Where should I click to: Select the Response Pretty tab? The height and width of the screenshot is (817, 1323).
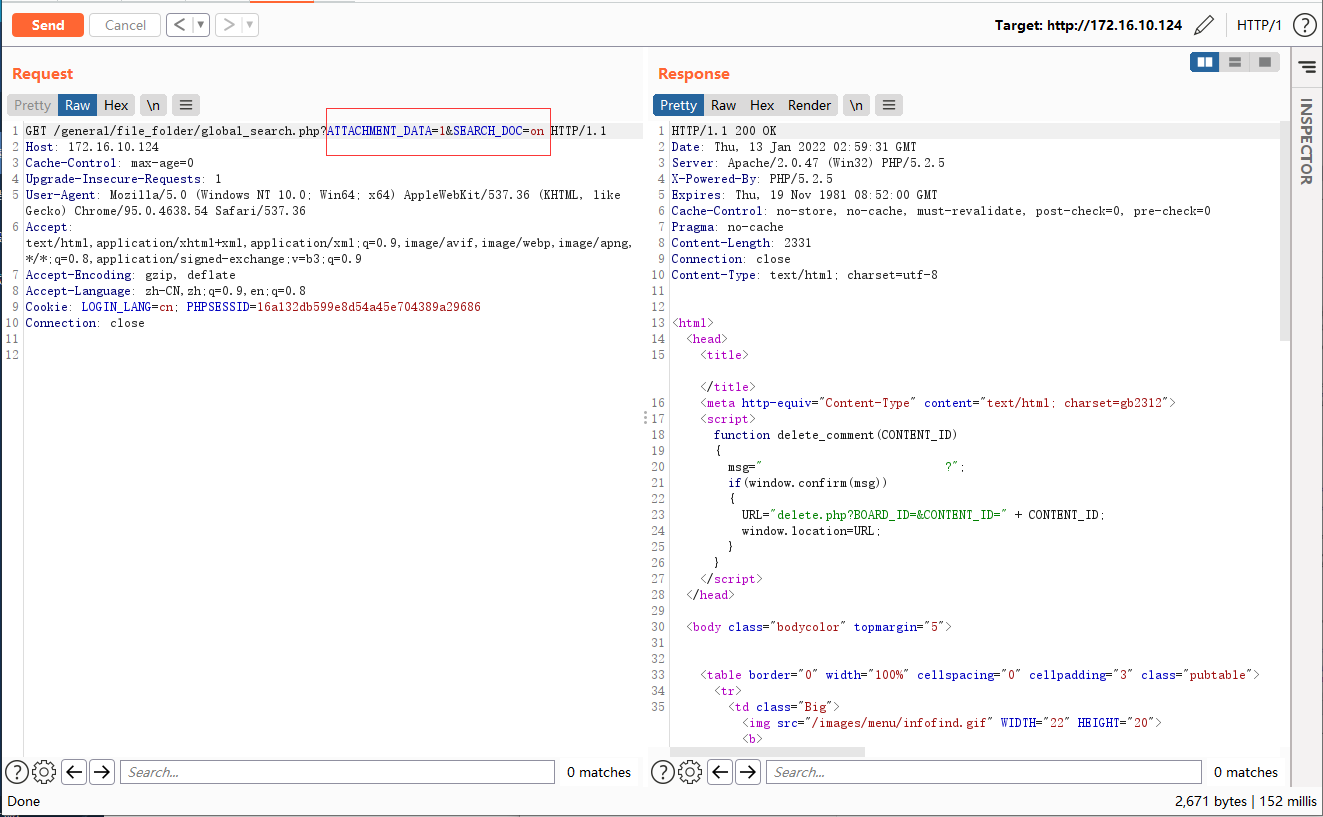point(678,105)
